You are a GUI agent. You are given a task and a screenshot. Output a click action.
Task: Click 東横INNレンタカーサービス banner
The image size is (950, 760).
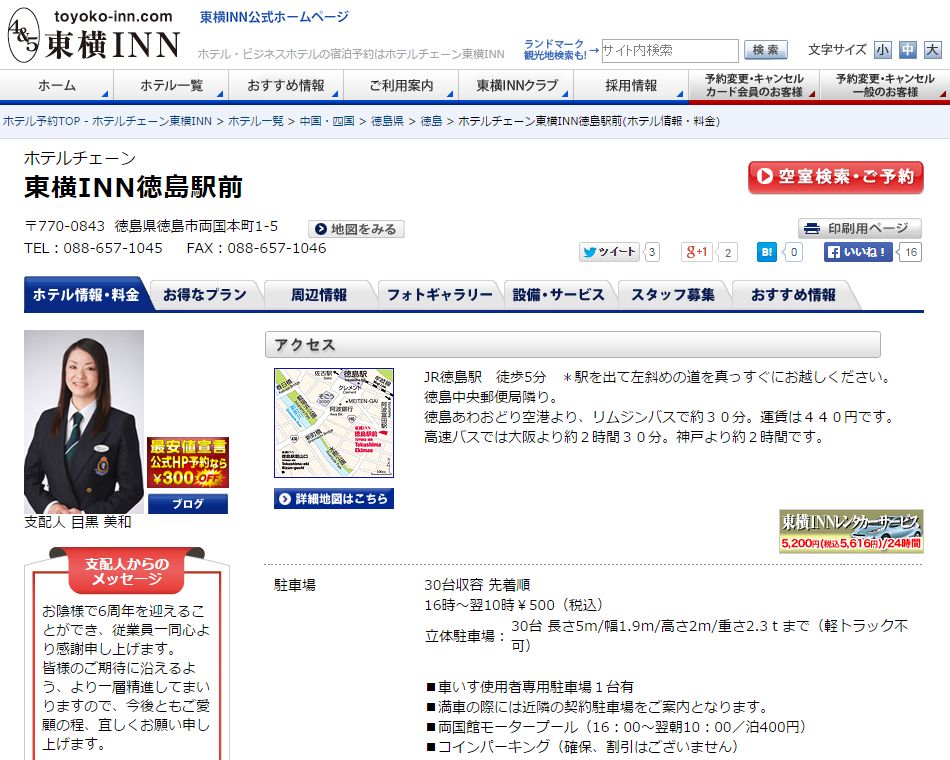(851, 531)
